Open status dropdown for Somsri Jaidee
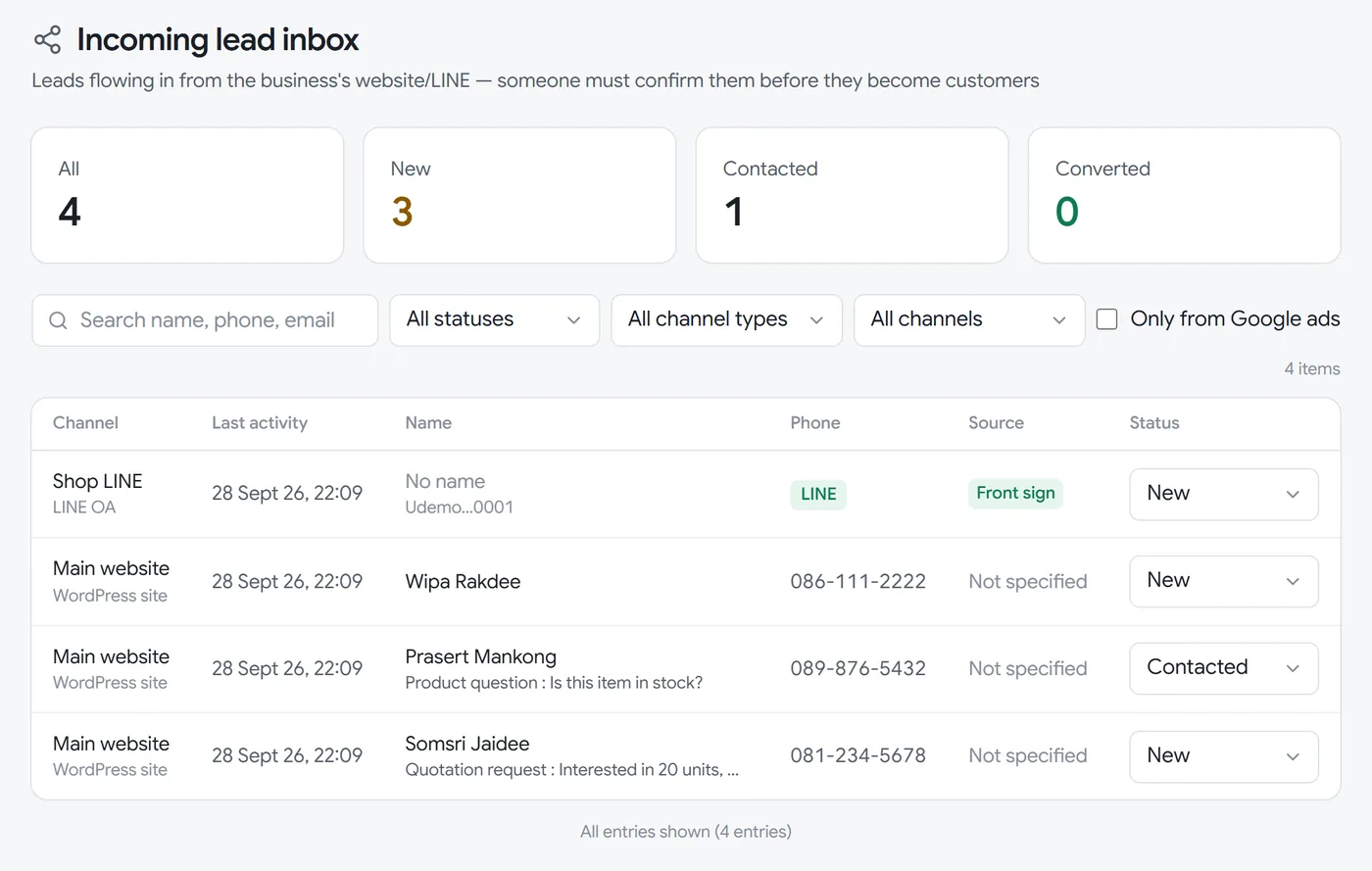Image resolution: width=1372 pixels, height=871 pixels. pos(1223,756)
